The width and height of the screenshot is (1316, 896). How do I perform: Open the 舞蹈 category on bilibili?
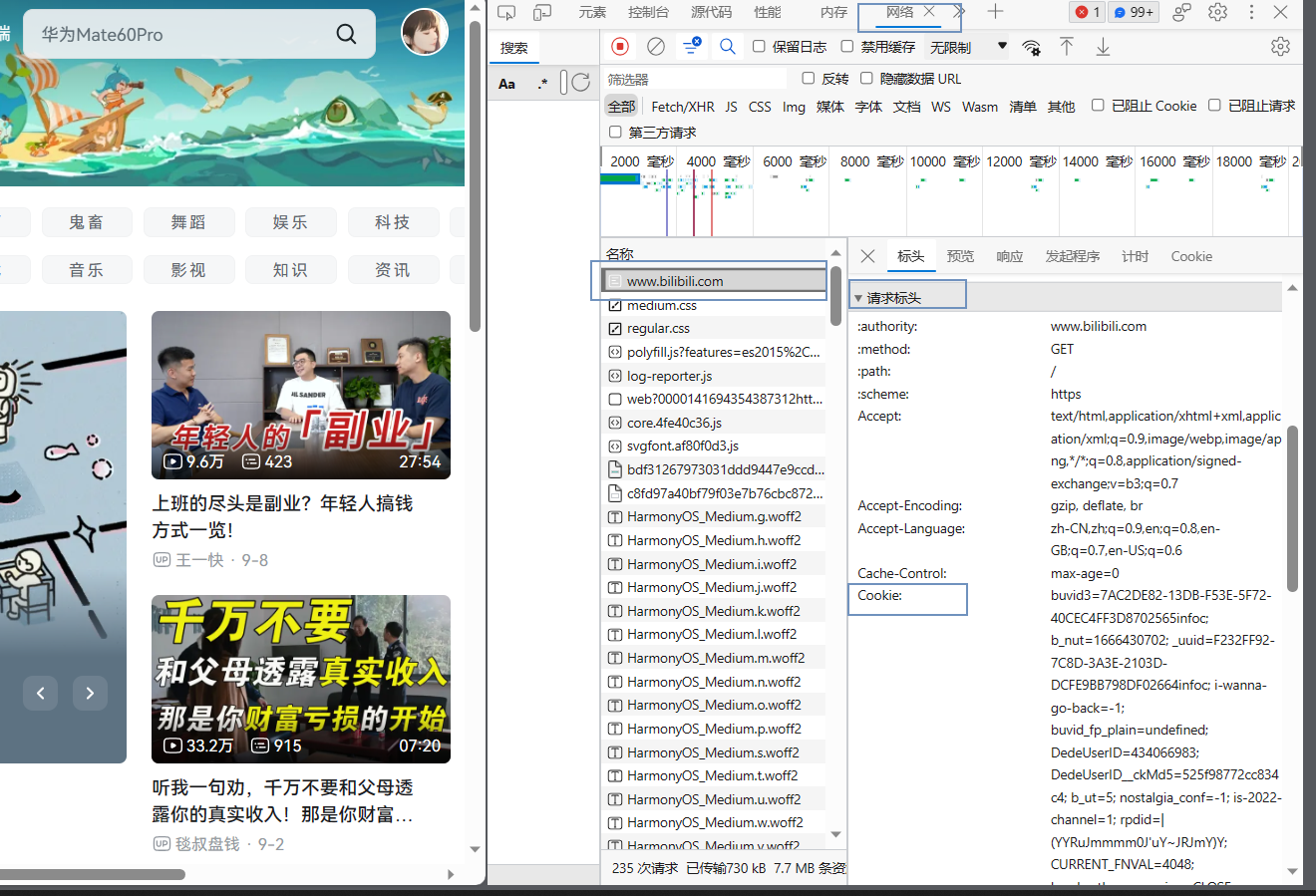pyautogui.click(x=188, y=221)
